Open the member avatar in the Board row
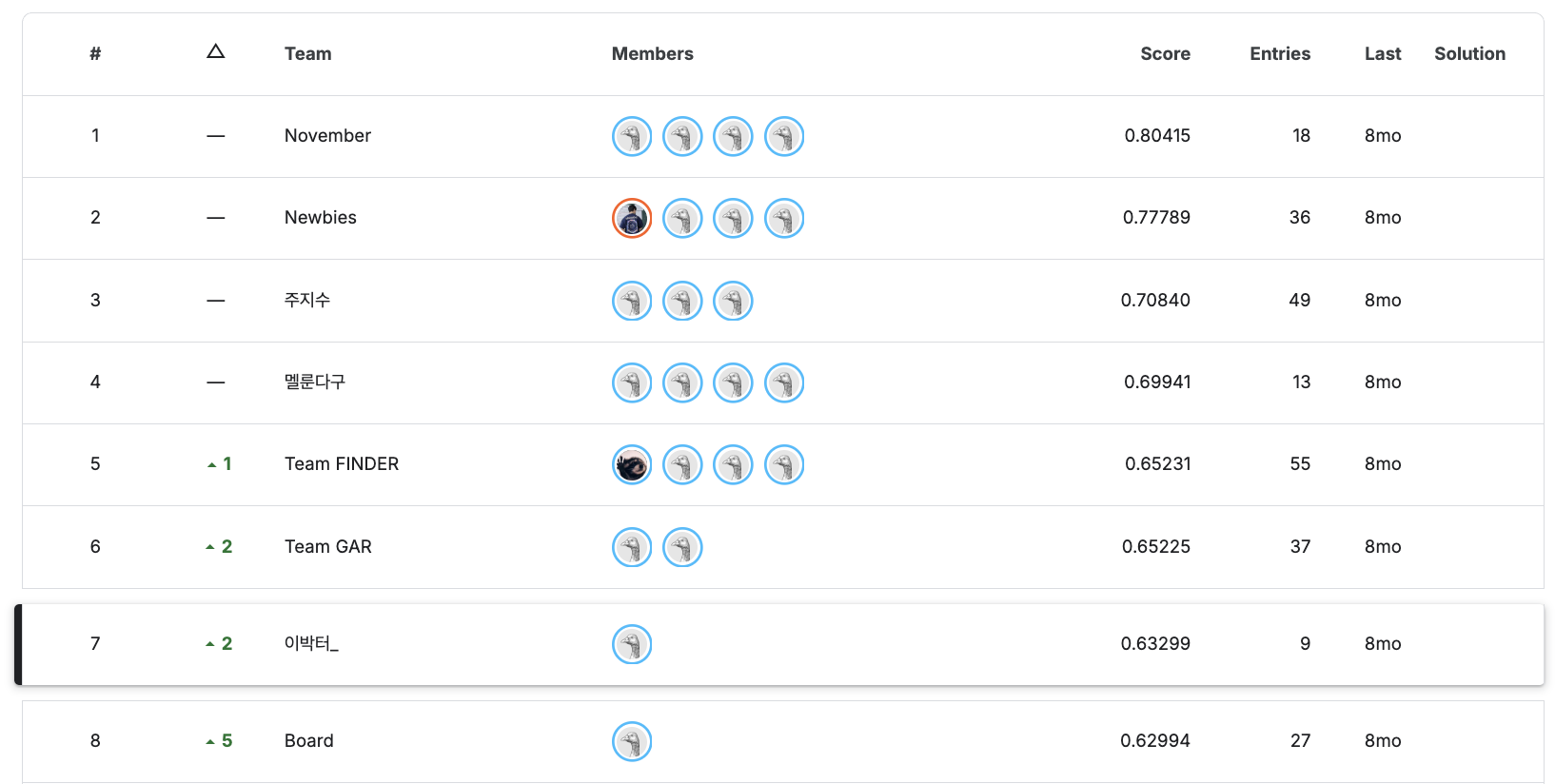 point(632,741)
